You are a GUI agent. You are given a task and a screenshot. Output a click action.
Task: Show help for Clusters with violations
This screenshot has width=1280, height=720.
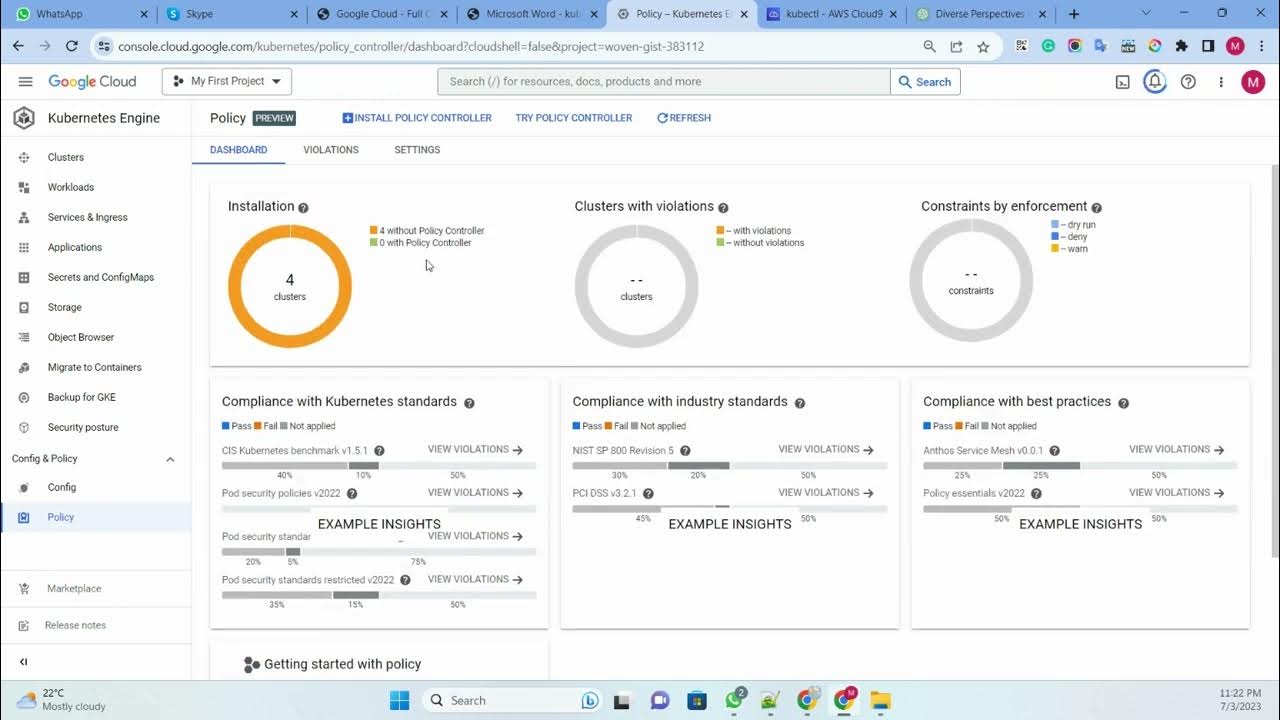coord(723,208)
